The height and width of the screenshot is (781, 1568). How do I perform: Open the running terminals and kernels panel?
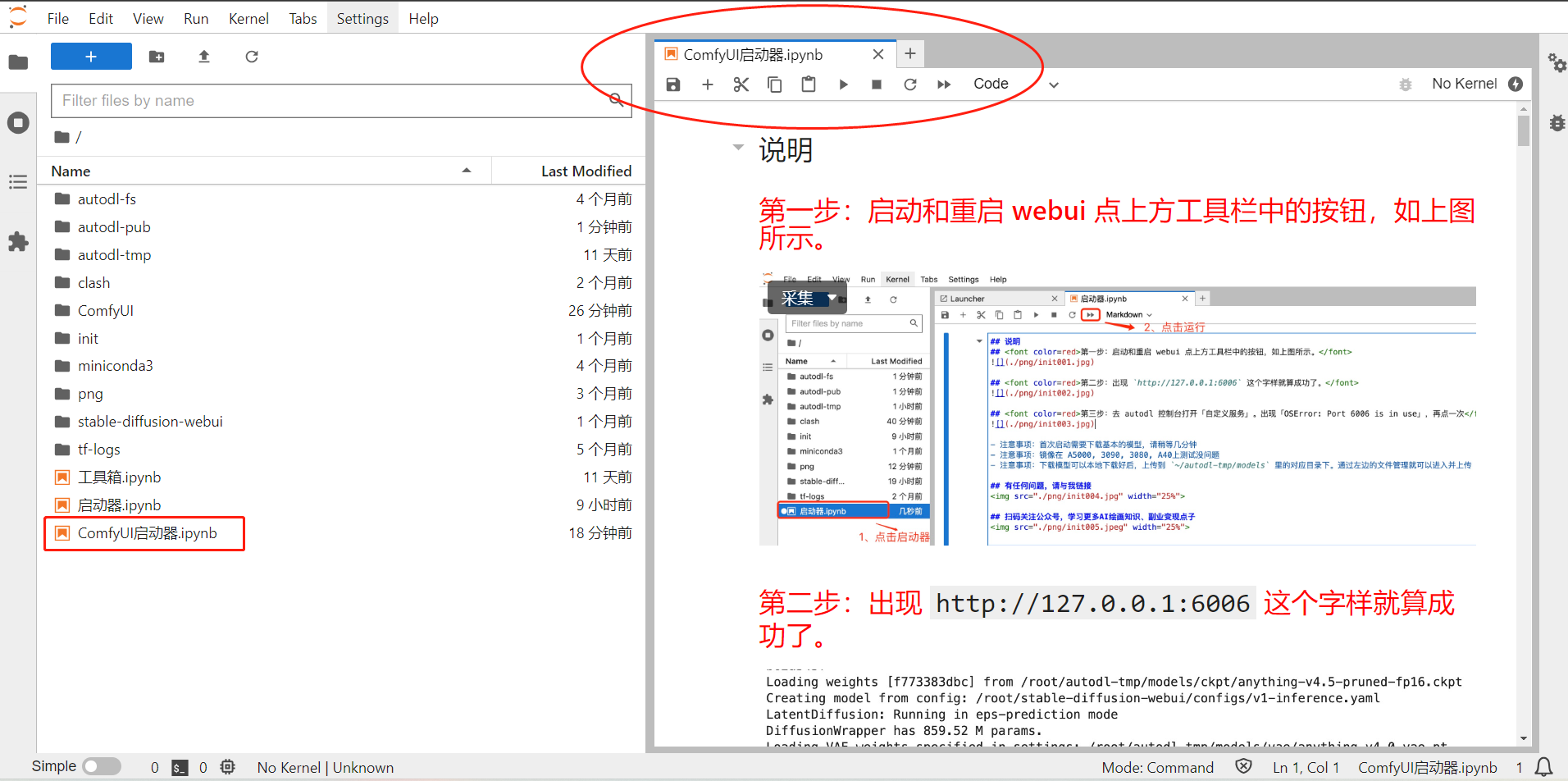click(x=18, y=123)
